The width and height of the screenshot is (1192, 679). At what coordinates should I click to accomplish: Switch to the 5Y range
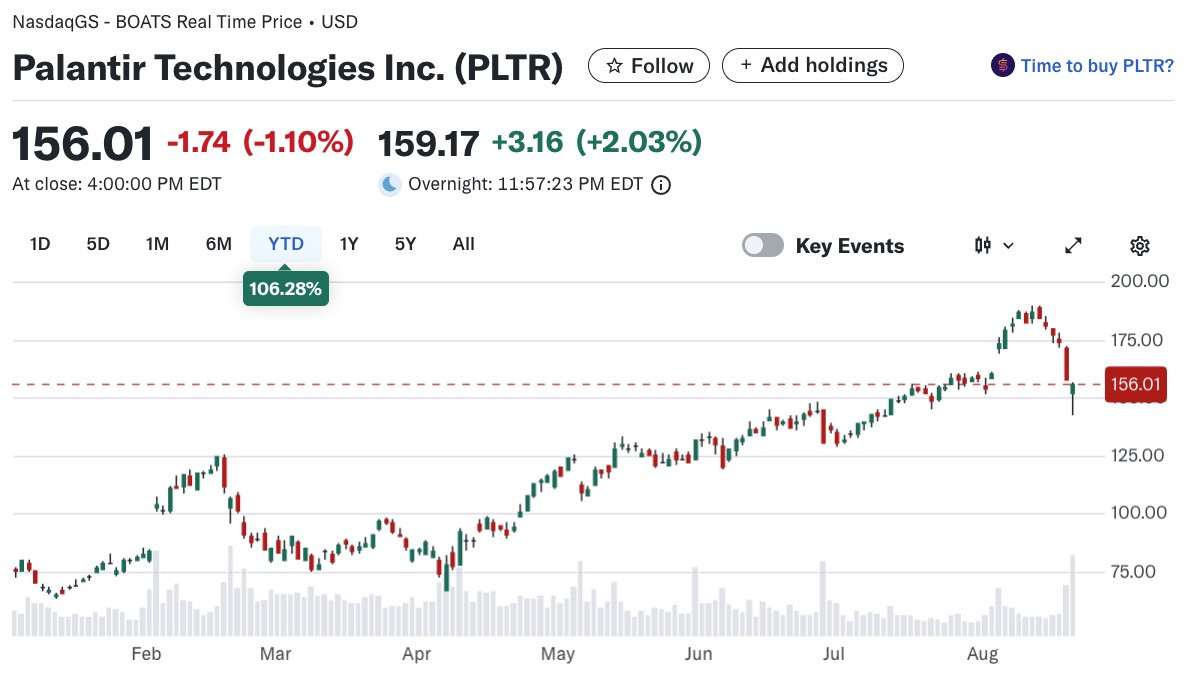click(x=405, y=244)
